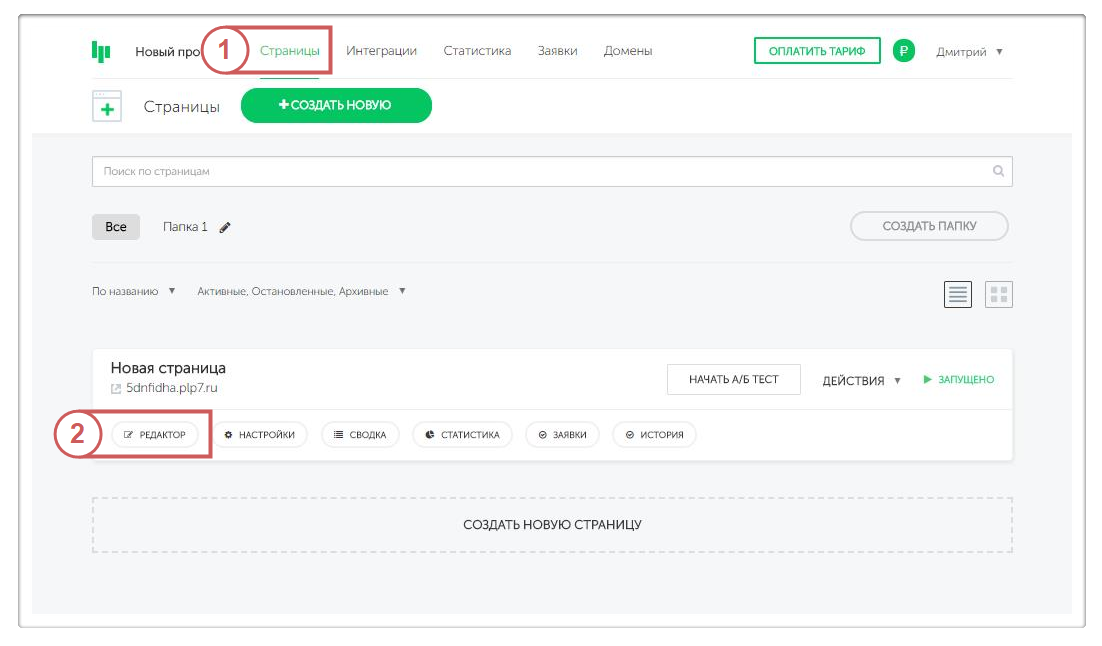Screen dimensions: 1102x646
Task: Click the new page plus icon
Action: point(107,106)
